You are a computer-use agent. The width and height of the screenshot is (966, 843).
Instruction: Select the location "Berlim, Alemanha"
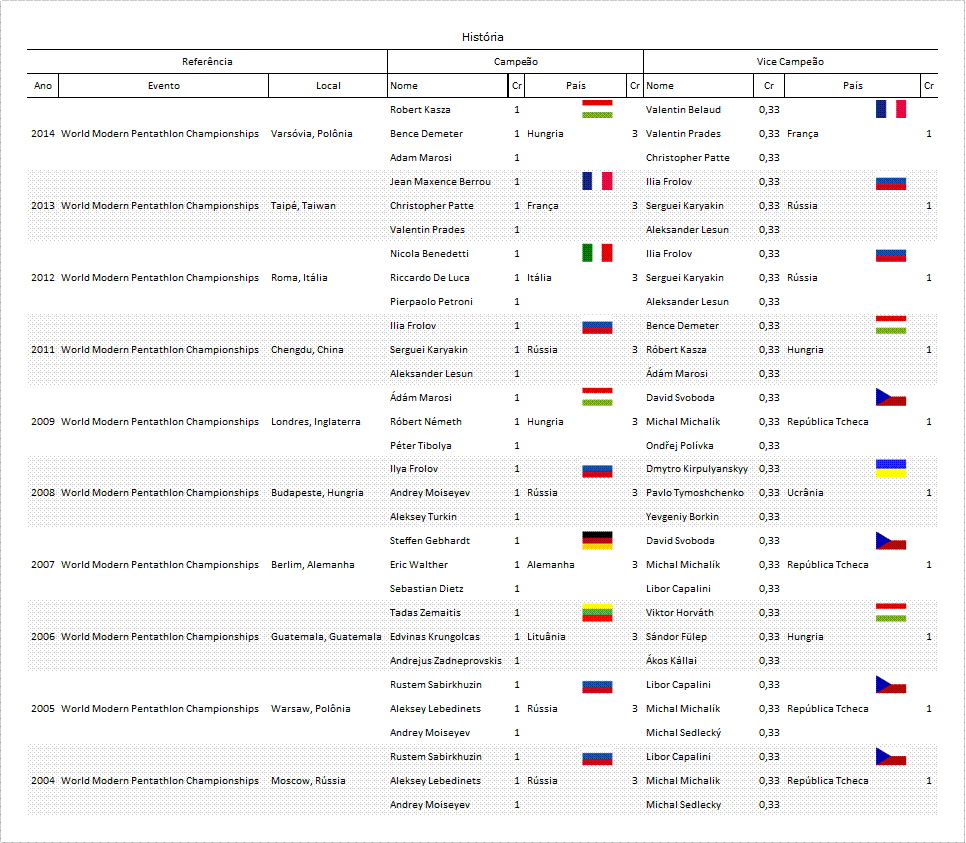[x=313, y=564]
